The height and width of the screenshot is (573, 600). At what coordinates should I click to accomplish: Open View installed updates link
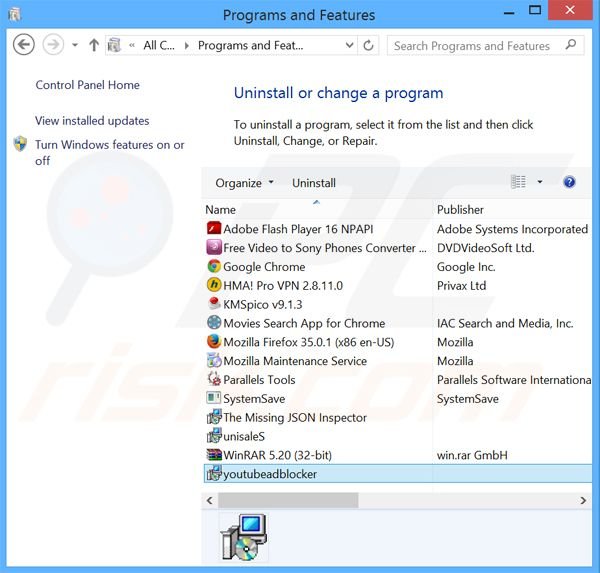click(x=92, y=121)
